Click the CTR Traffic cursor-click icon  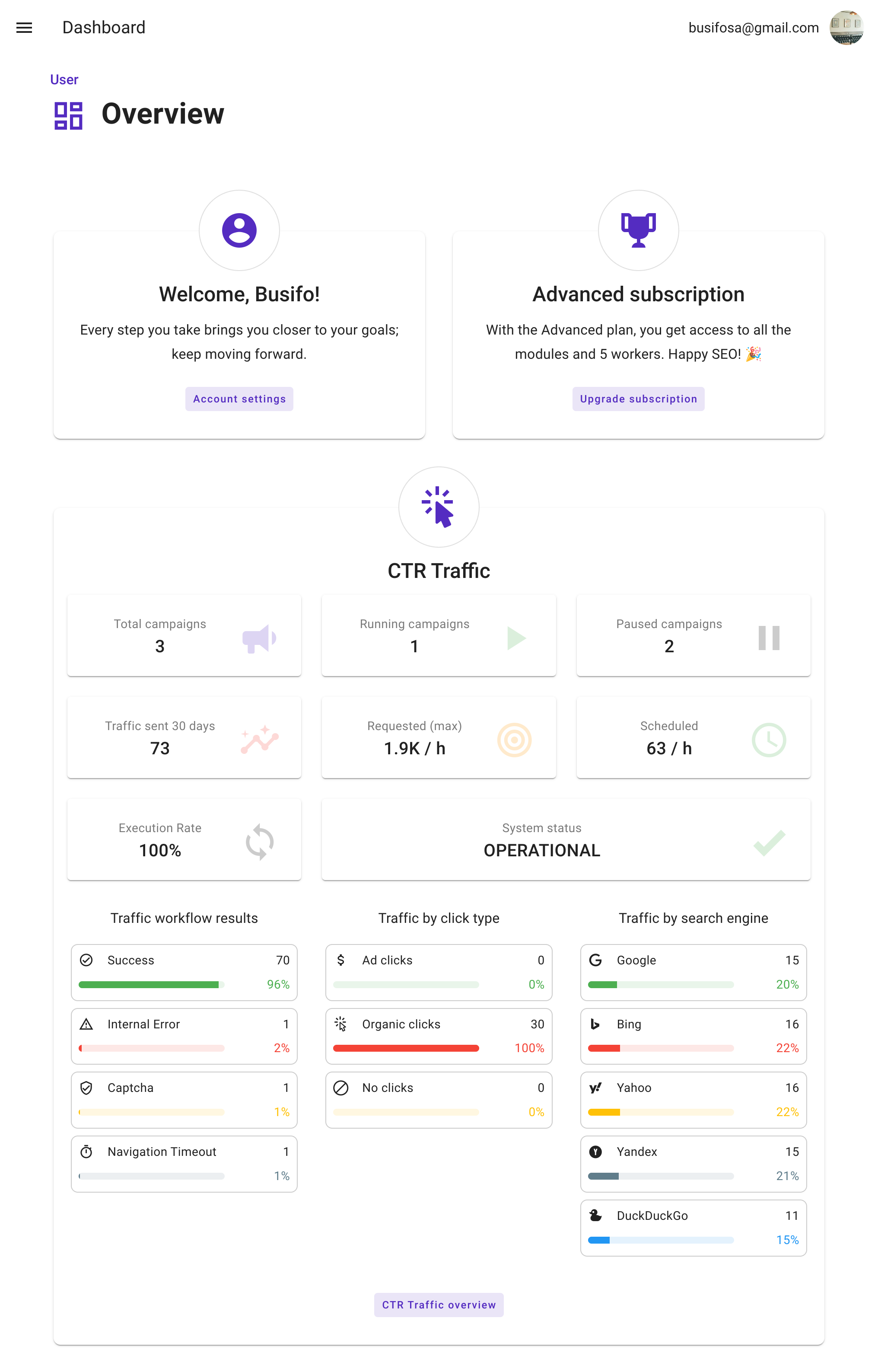click(x=439, y=507)
